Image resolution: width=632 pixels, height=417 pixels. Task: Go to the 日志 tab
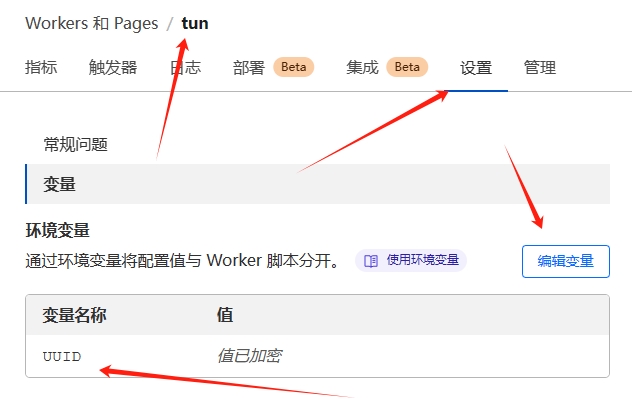tap(185, 68)
